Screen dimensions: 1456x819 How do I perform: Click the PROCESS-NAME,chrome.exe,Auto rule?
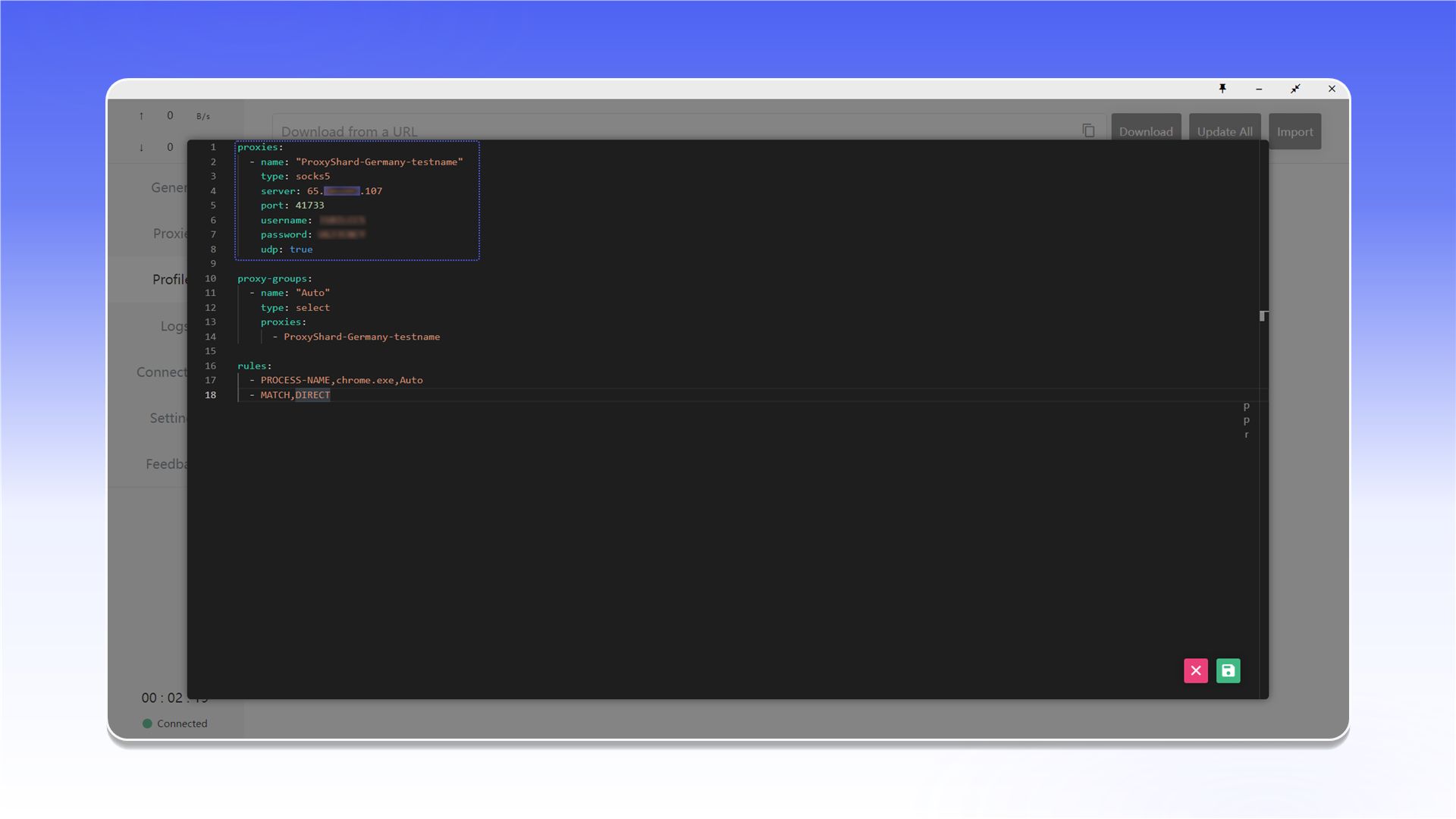[x=341, y=380]
